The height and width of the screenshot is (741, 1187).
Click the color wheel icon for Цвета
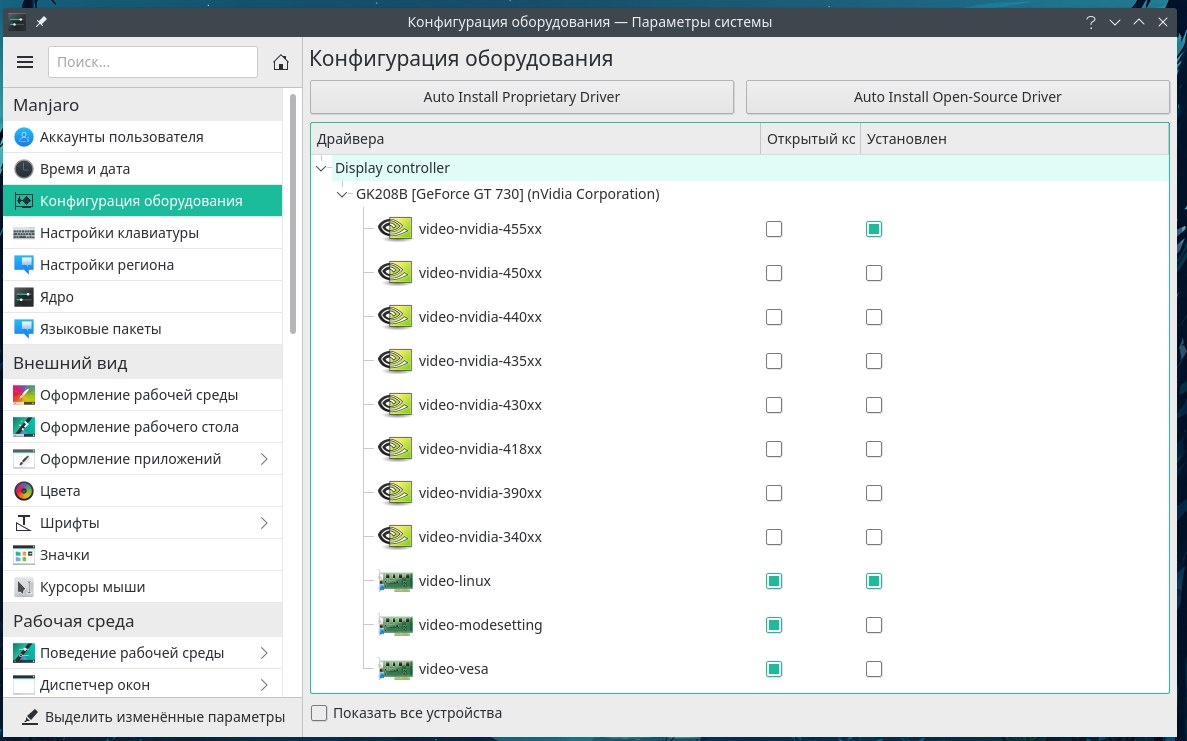(x=23, y=491)
